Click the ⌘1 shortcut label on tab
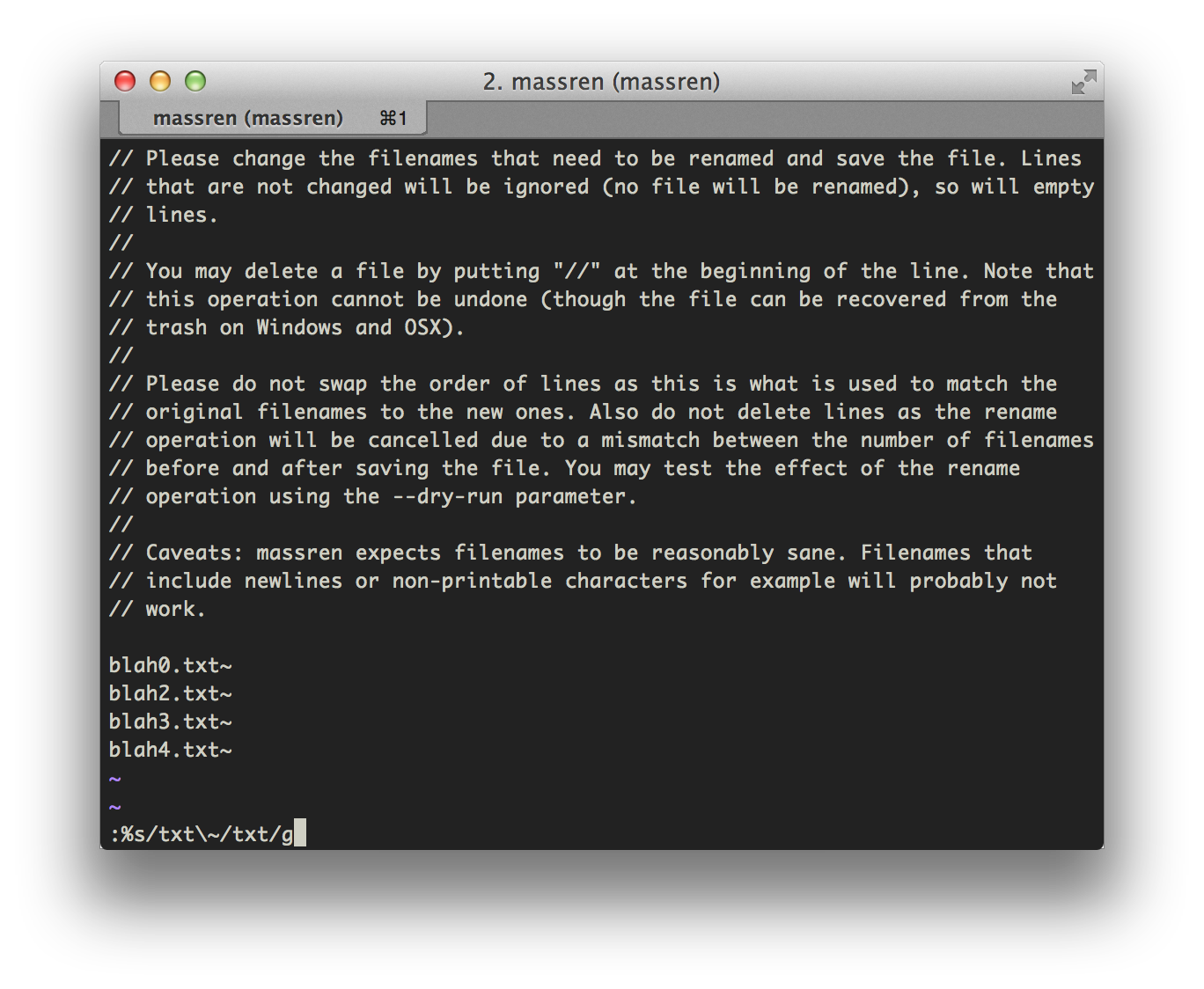Image resolution: width=1204 pixels, height=989 pixels. click(x=393, y=118)
